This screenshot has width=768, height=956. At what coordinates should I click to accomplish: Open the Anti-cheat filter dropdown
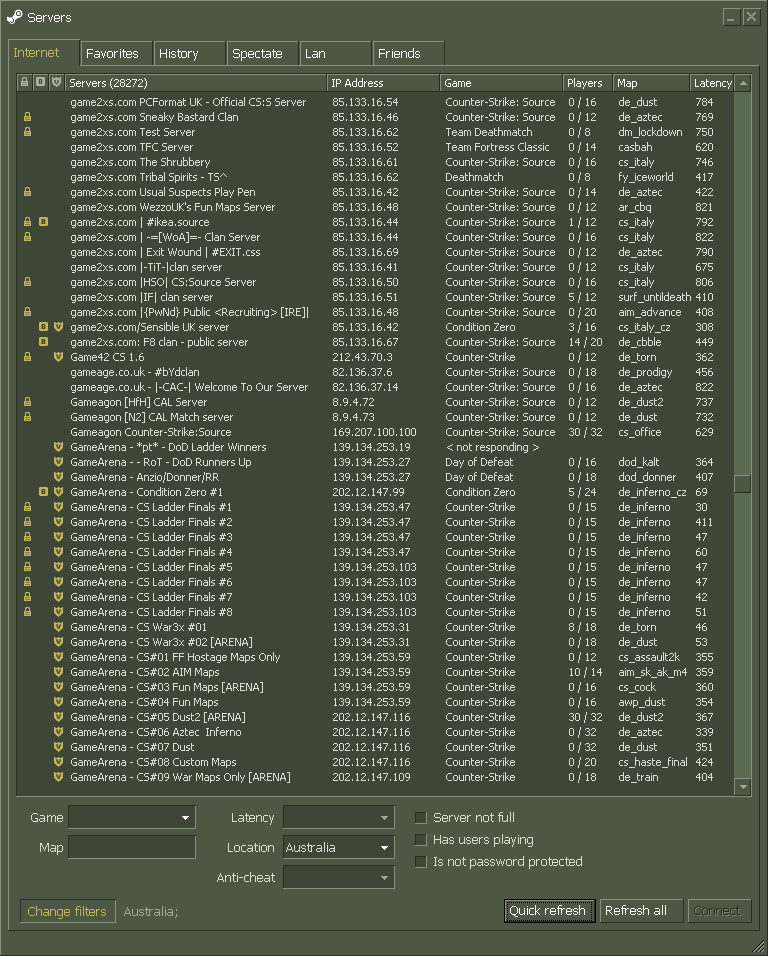[x=339, y=877]
